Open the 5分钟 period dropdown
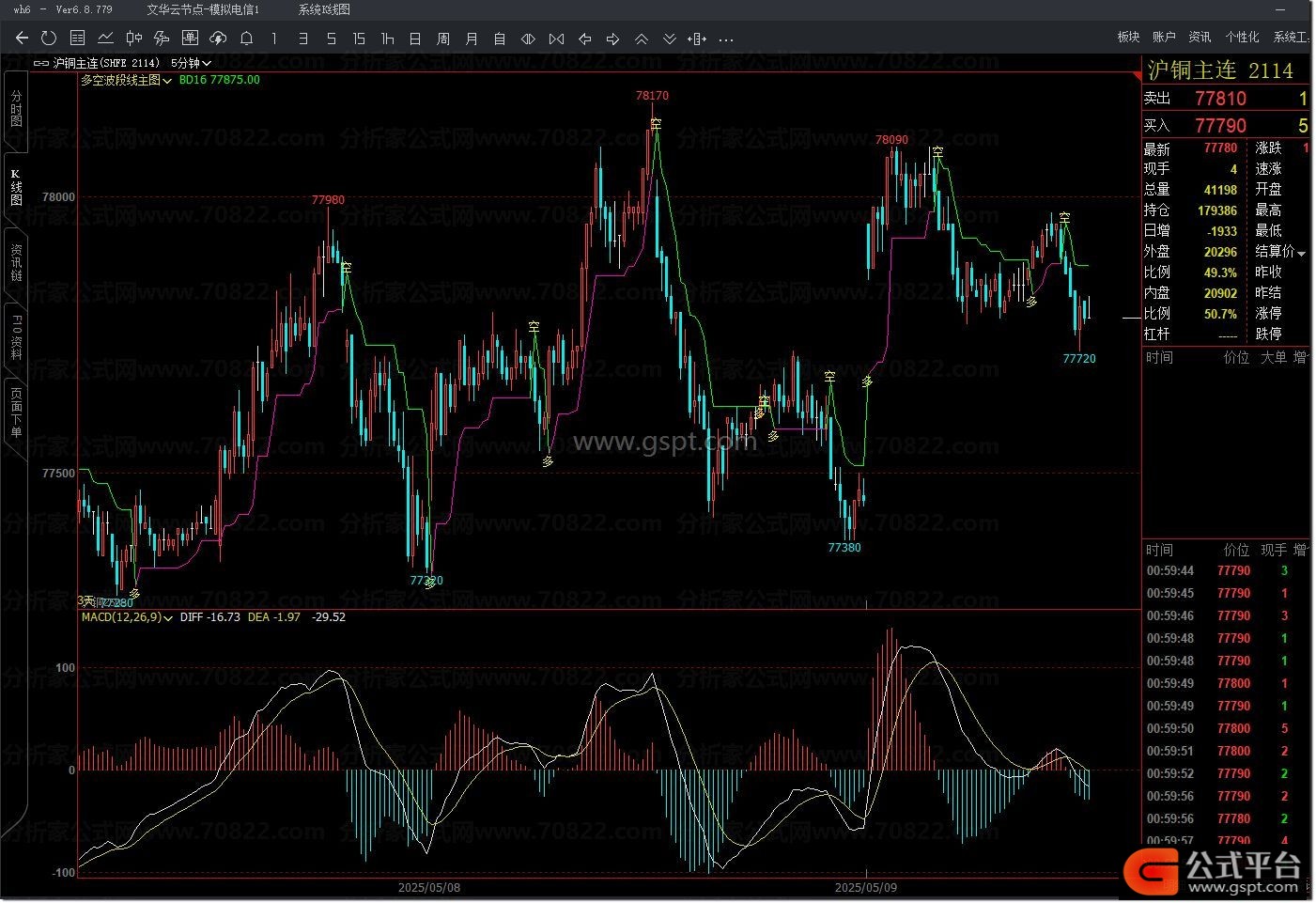 point(191,63)
